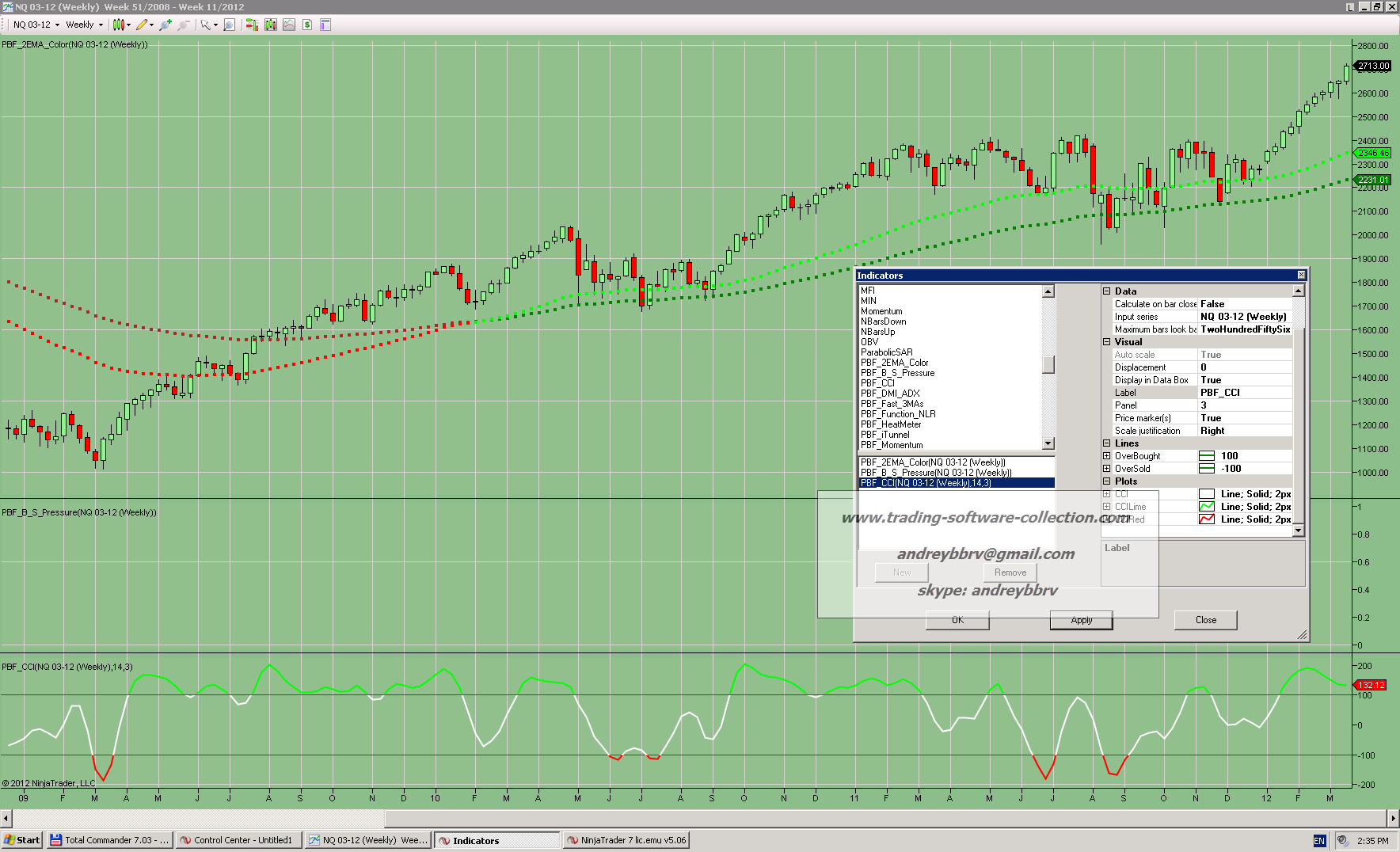Collapse the Visual properties section
1400x852 pixels.
point(1107,342)
